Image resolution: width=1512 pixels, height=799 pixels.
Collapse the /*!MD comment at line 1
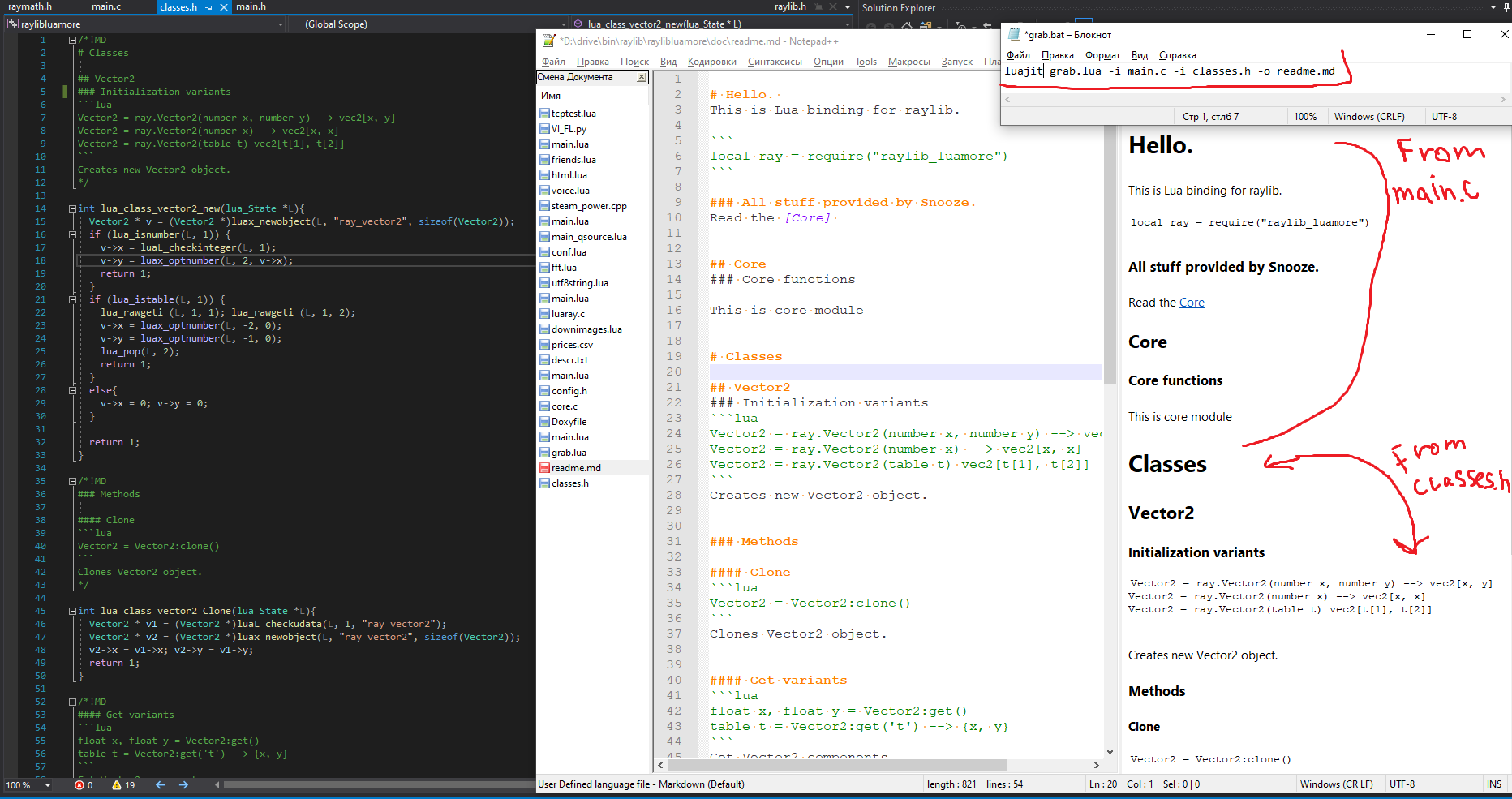pyautogui.click(x=72, y=40)
